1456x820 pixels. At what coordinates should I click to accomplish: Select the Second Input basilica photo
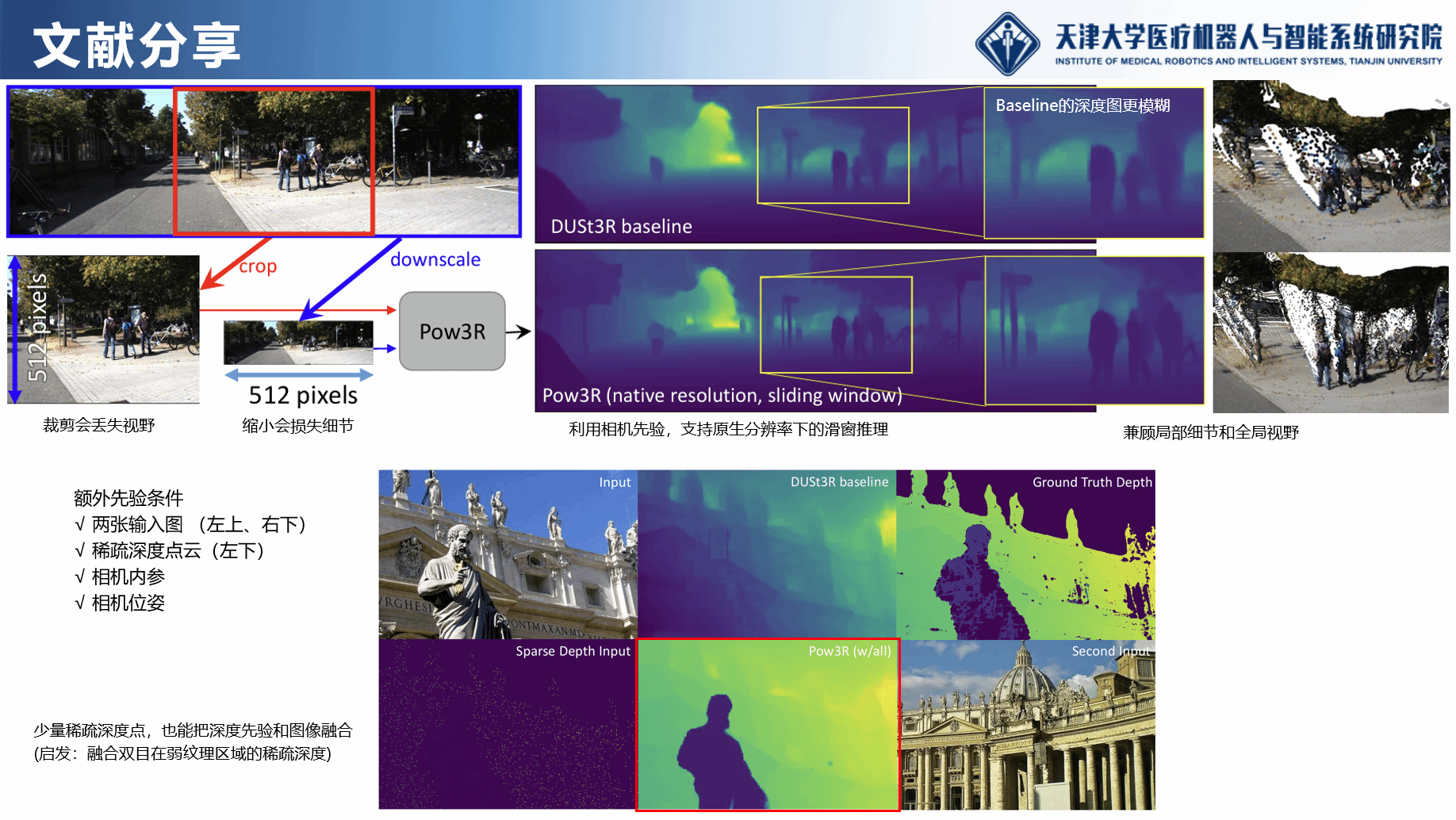tap(1028, 725)
